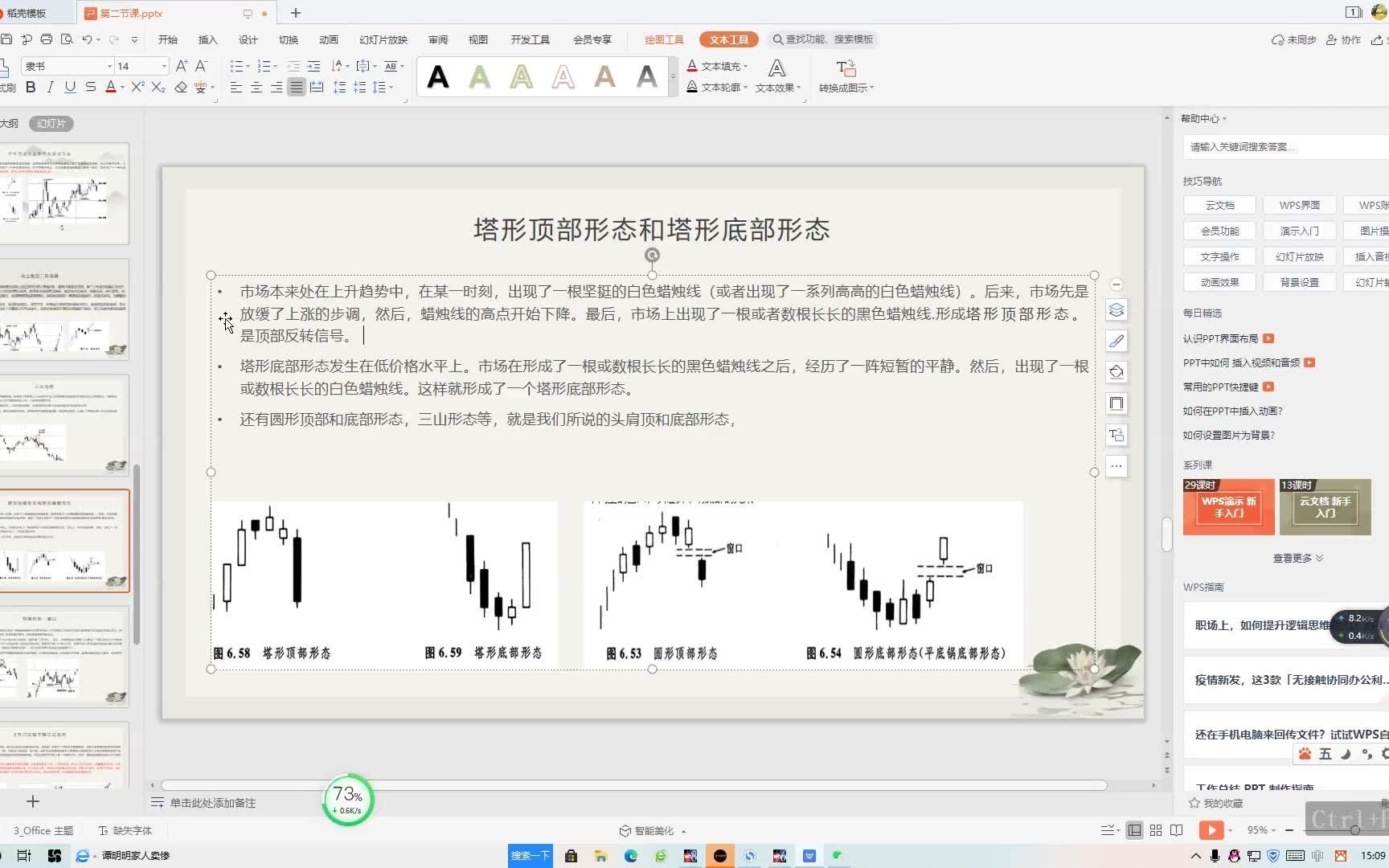Viewport: 1389px width, 868px height.
Task: Click the clear formatting eraser icon
Action: tap(181, 87)
